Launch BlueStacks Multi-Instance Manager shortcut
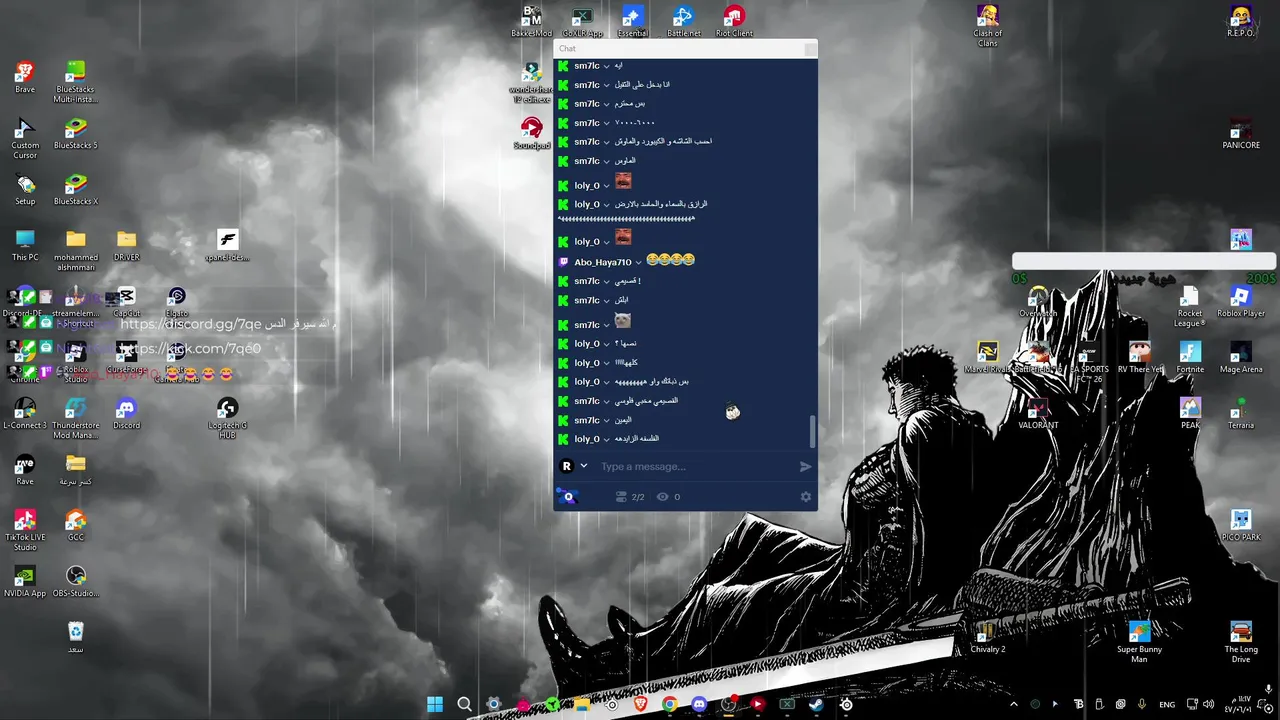 (76, 82)
